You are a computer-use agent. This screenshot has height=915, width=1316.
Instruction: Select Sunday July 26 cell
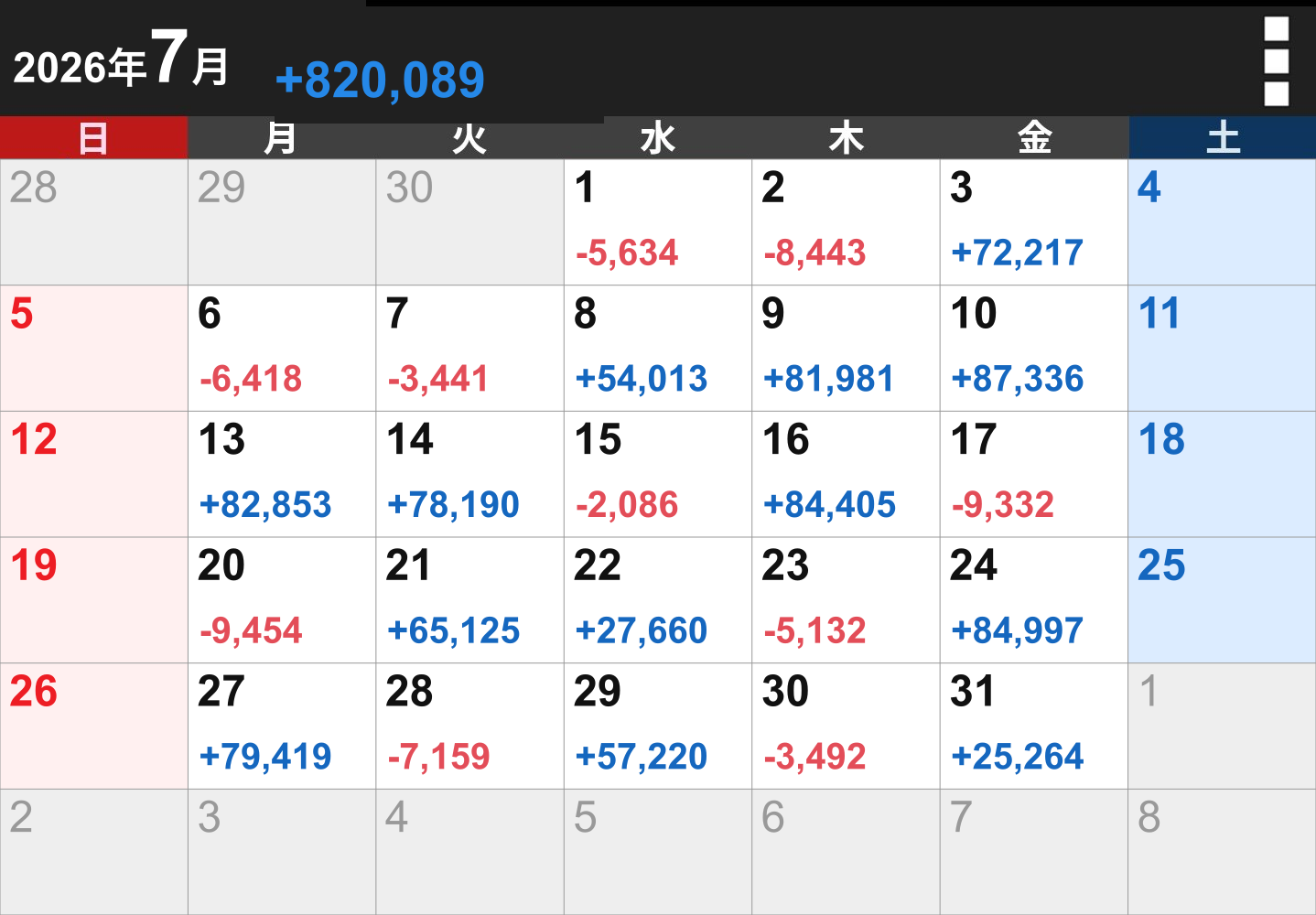pos(93,727)
